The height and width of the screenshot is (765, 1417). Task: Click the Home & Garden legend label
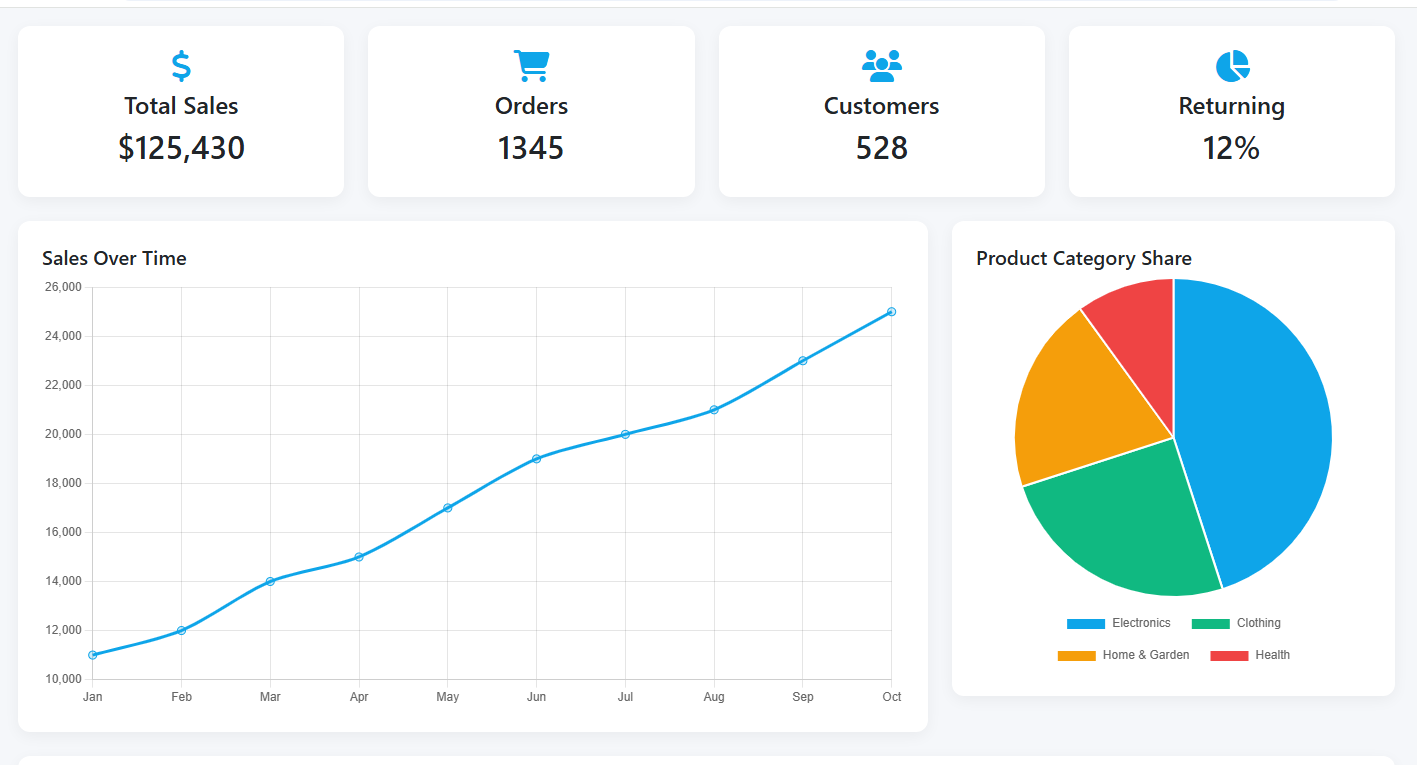(x=1146, y=655)
